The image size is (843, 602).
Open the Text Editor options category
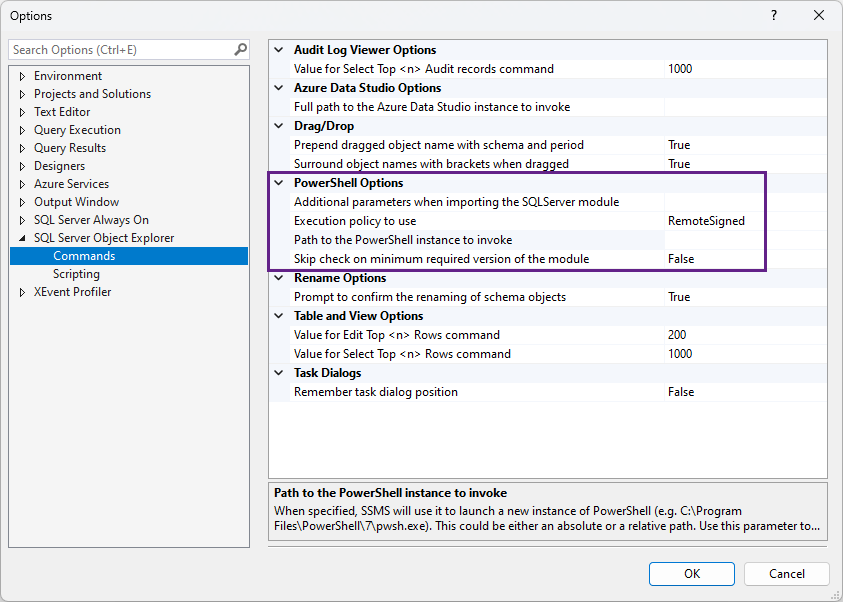(62, 112)
